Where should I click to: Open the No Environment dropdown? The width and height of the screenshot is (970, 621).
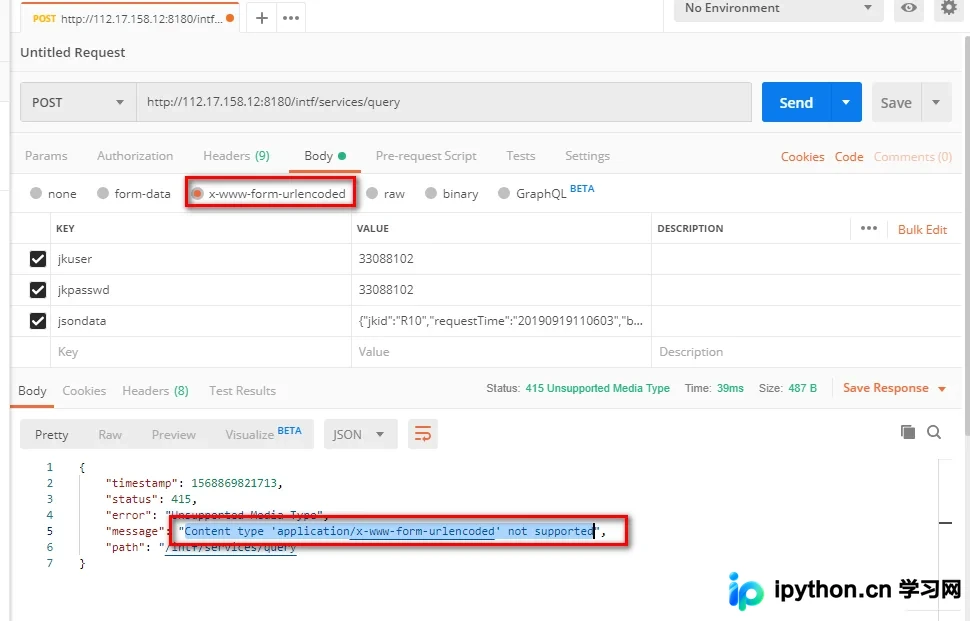pyautogui.click(x=778, y=8)
